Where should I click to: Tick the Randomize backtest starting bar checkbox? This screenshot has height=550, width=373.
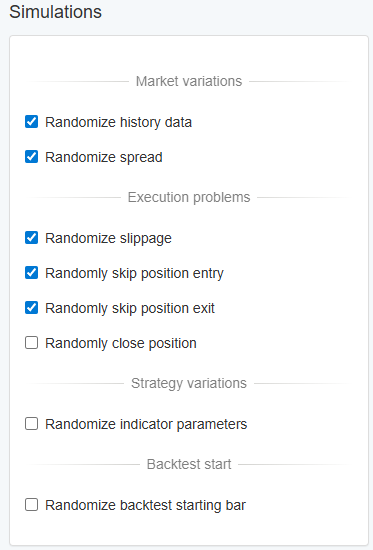point(32,505)
